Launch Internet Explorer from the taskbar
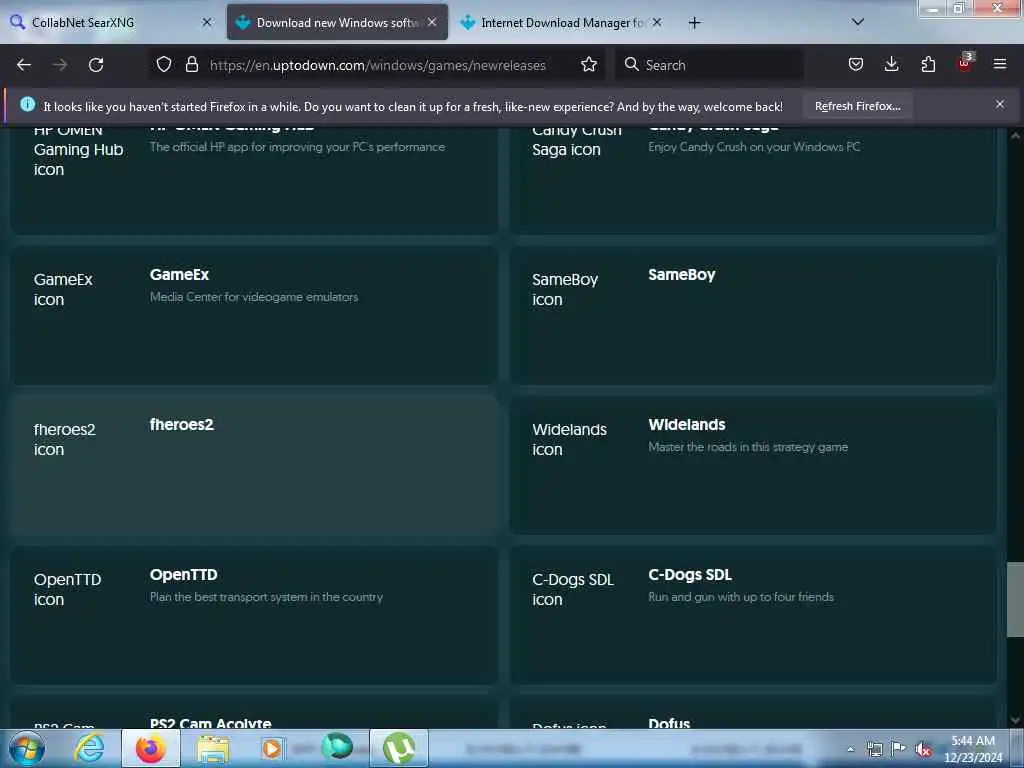Screen dimensions: 1024x768 89,748
